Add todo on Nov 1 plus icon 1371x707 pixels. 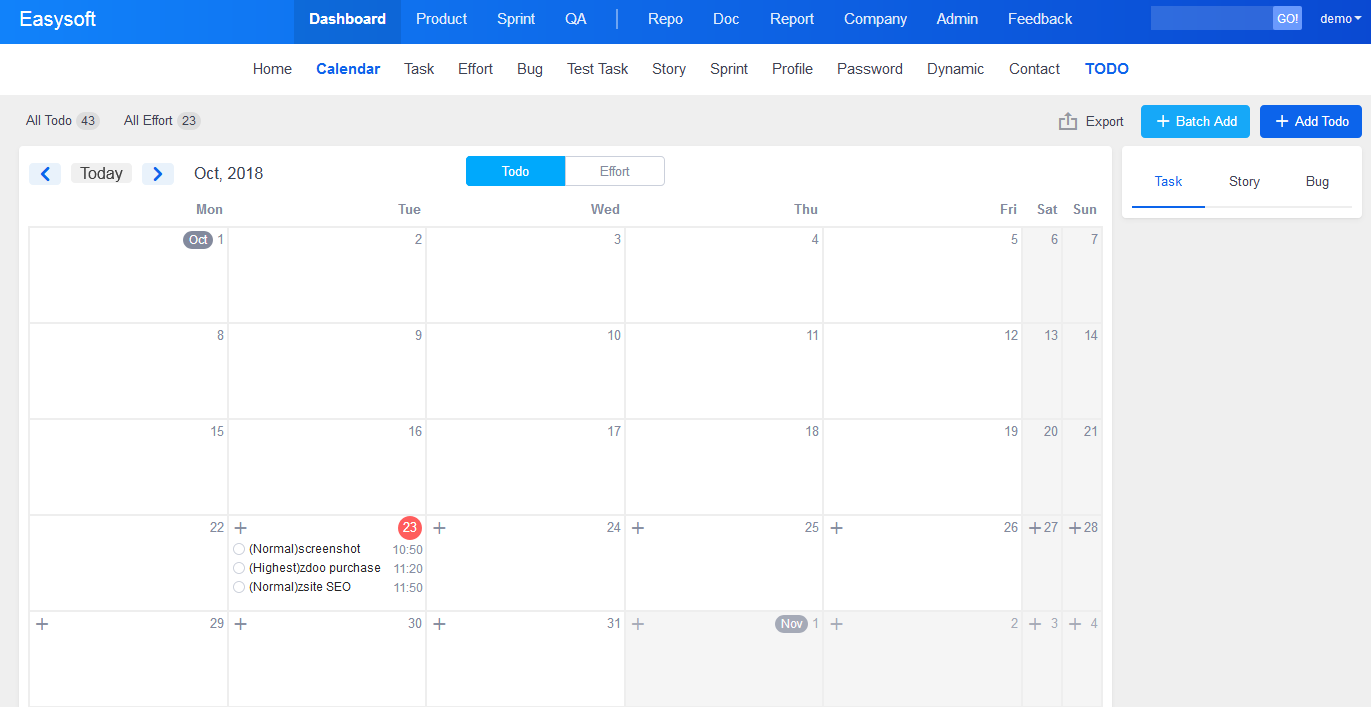[638, 624]
